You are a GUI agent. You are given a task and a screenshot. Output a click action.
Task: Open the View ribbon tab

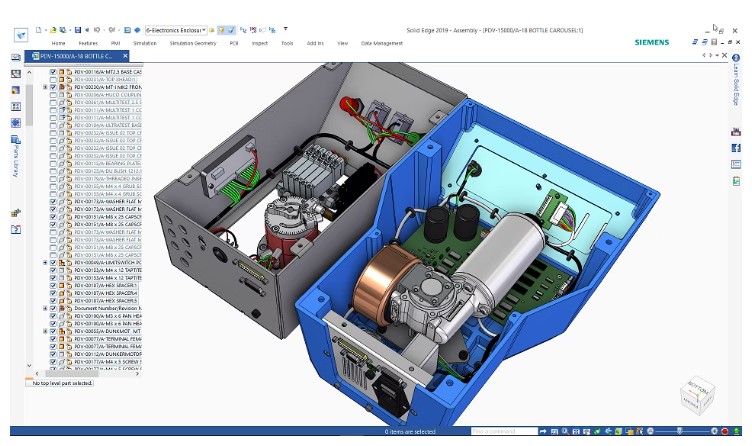click(342, 43)
